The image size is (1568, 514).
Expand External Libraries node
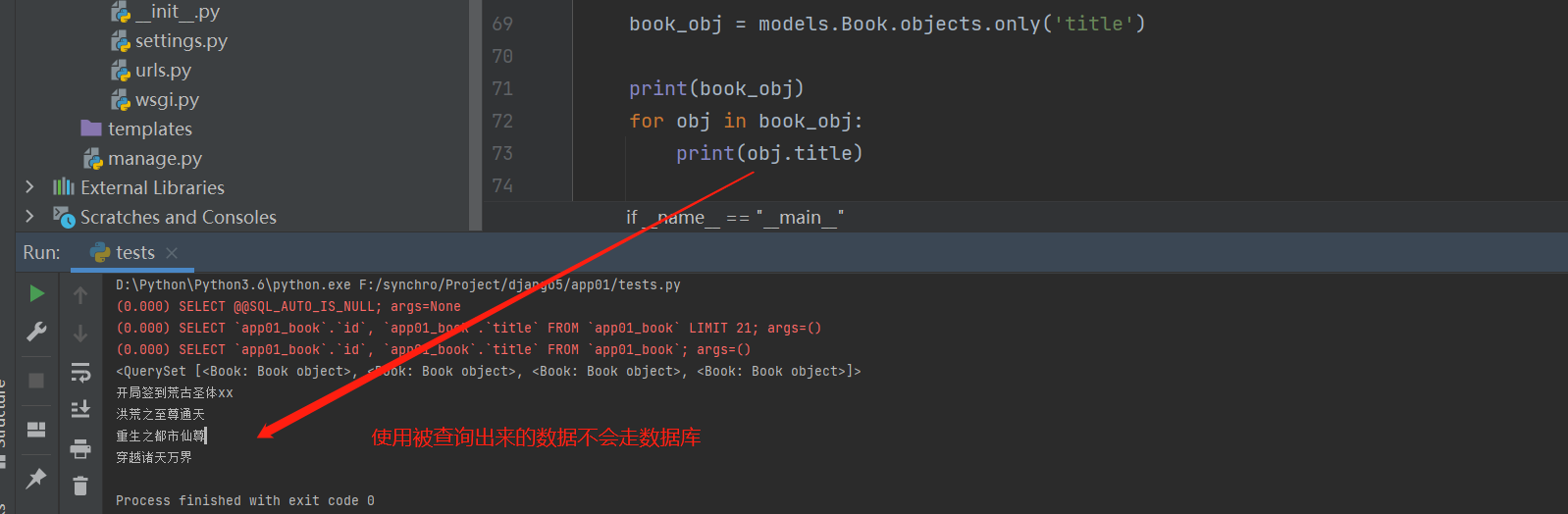tap(29, 186)
